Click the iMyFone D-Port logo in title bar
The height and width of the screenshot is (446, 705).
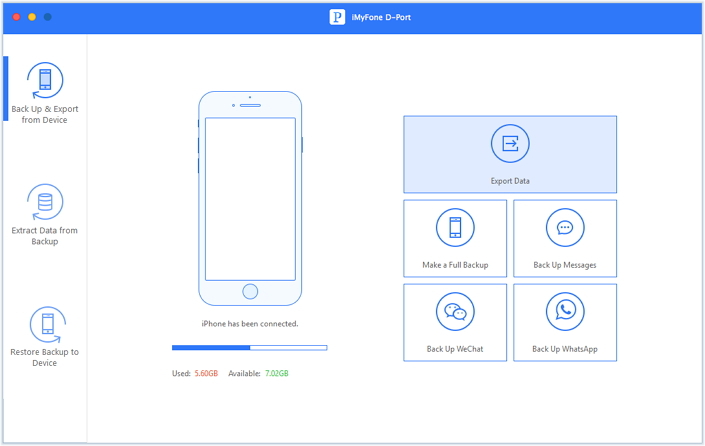337,17
